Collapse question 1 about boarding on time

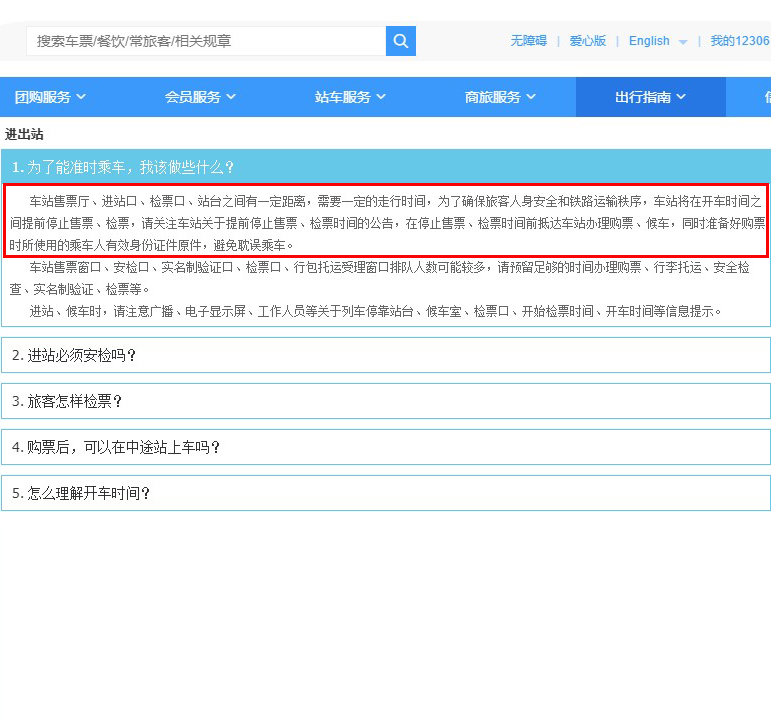tap(385, 167)
